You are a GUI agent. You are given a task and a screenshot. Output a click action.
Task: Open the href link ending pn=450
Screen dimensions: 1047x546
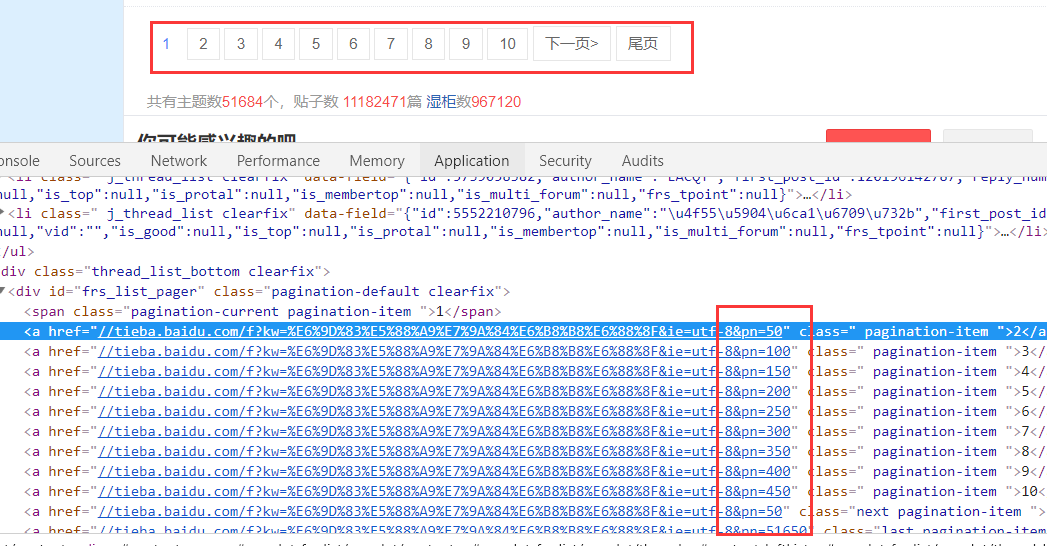[444, 492]
